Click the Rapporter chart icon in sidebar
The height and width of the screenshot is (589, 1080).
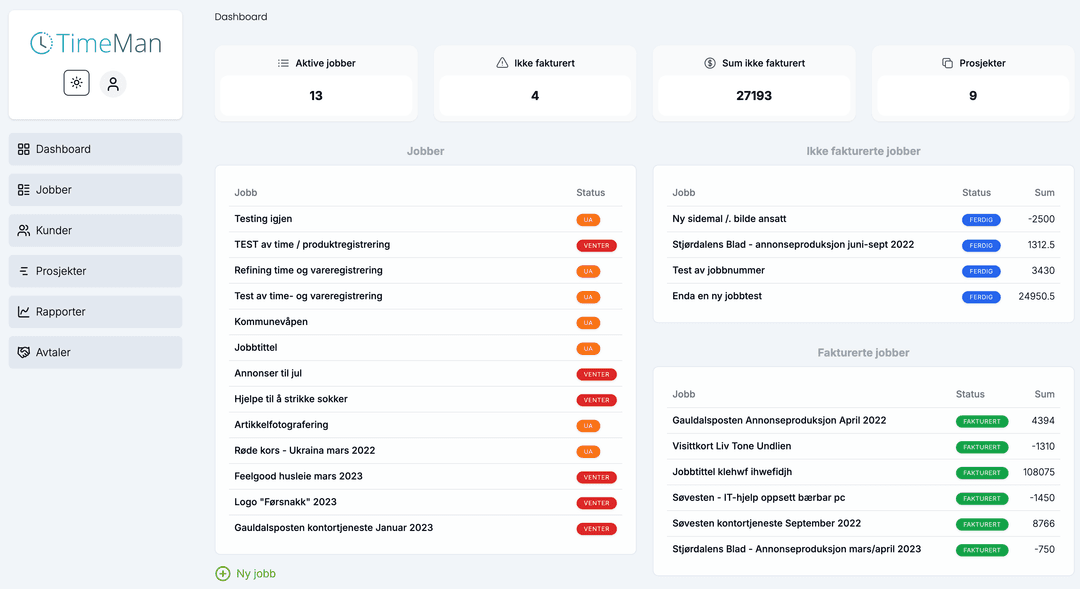(x=24, y=312)
